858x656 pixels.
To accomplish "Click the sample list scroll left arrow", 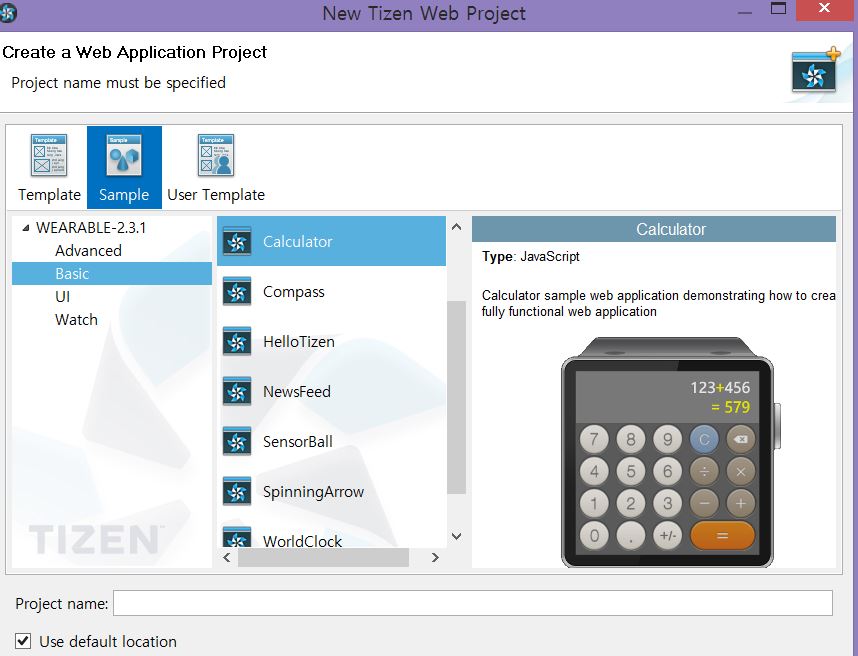I will pos(227,558).
